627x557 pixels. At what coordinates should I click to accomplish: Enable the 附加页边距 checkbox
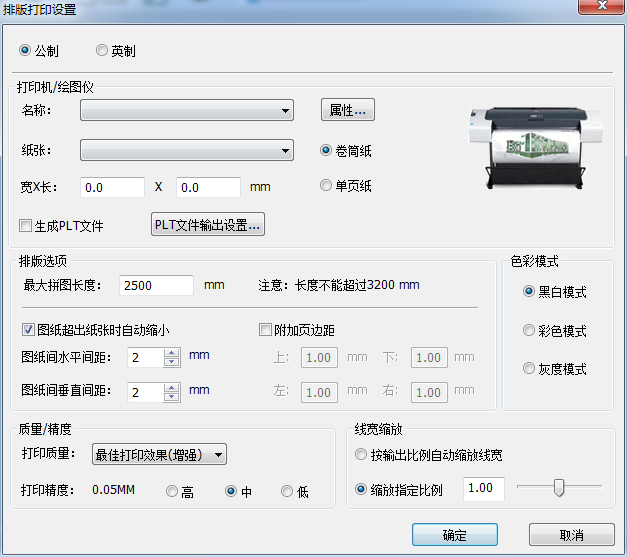(x=265, y=328)
